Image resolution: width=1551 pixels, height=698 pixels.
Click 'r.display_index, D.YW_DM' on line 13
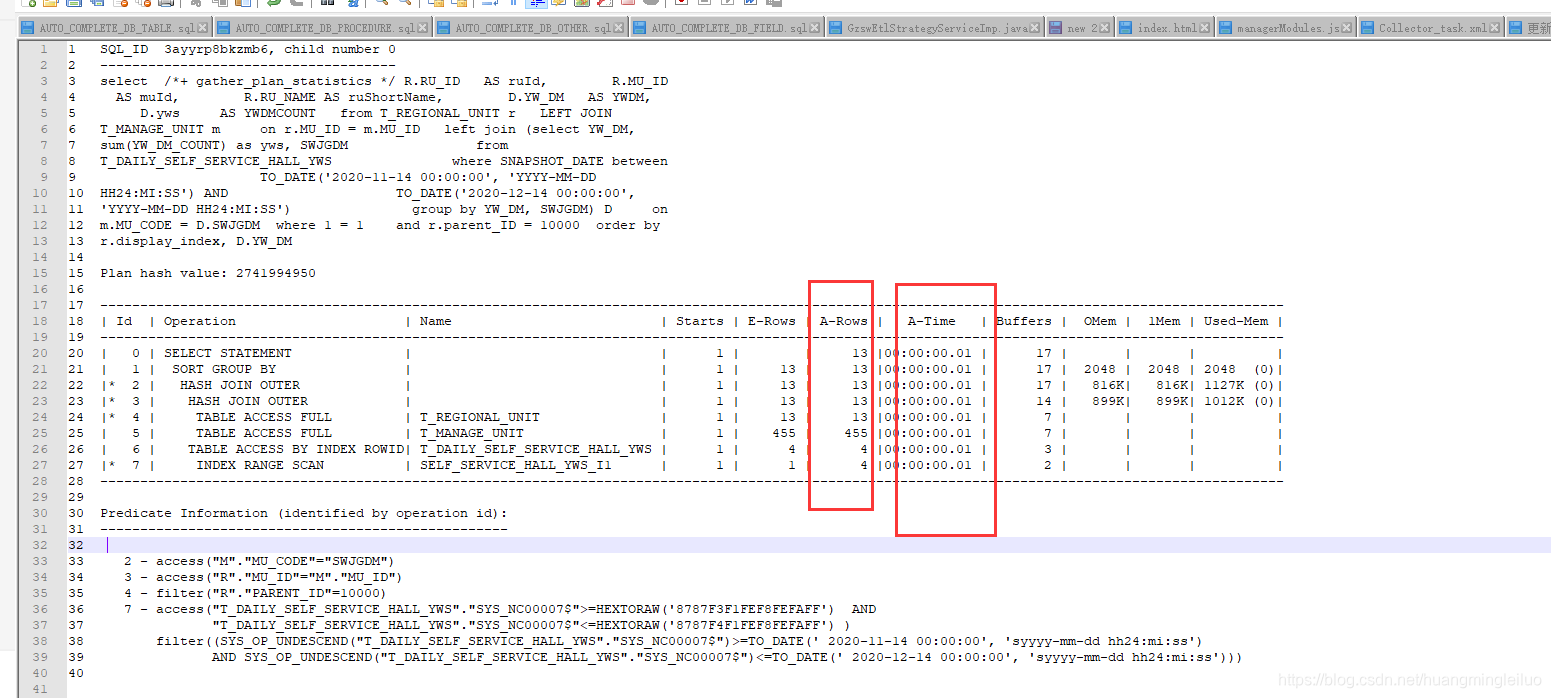point(196,241)
